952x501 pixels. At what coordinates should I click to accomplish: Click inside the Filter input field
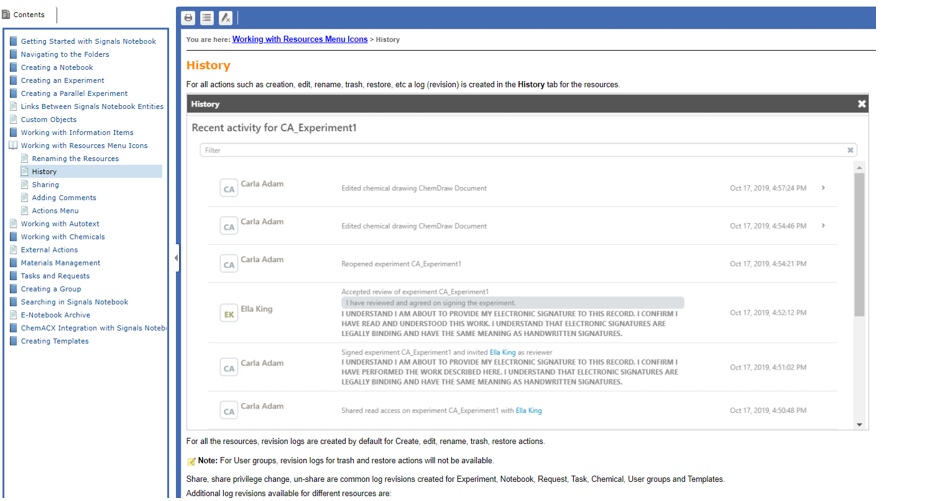coord(522,150)
